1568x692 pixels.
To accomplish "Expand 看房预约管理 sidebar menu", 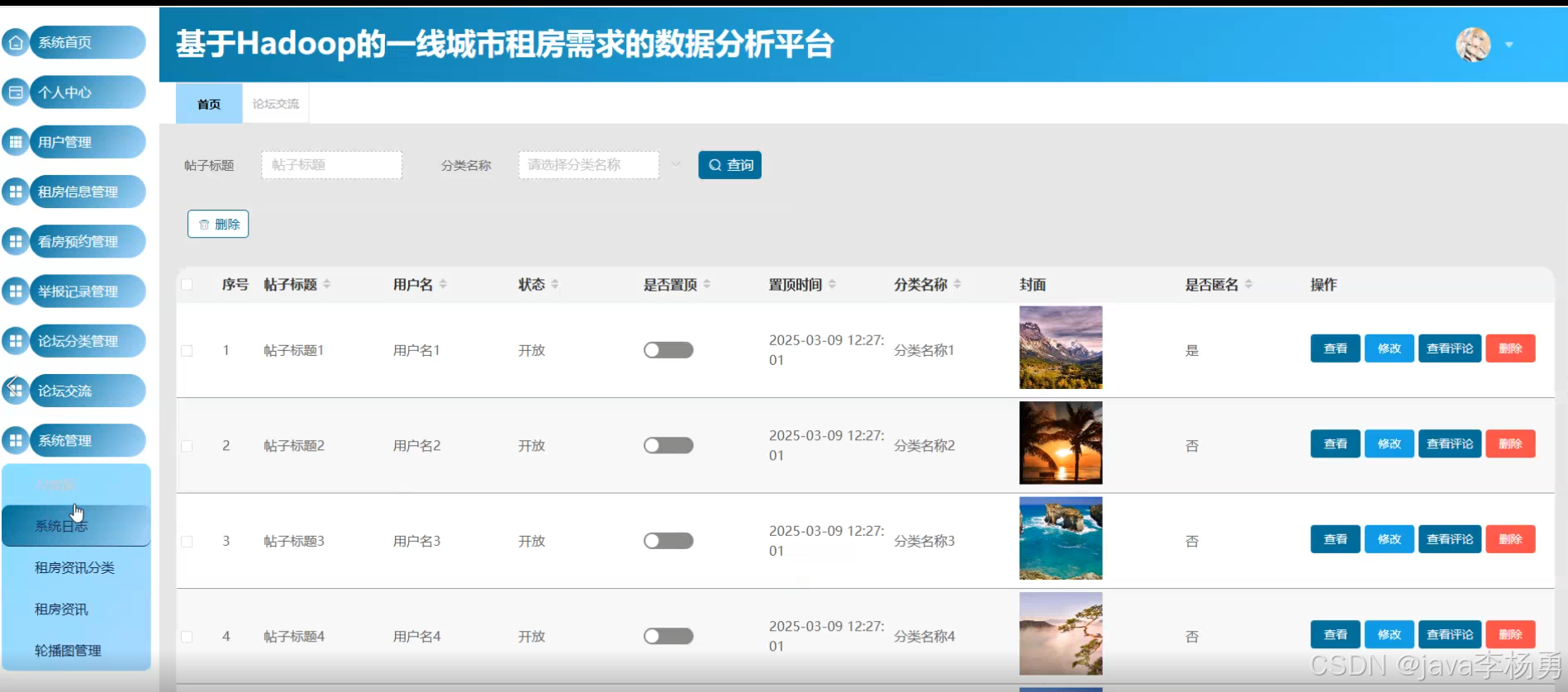I will (x=88, y=241).
